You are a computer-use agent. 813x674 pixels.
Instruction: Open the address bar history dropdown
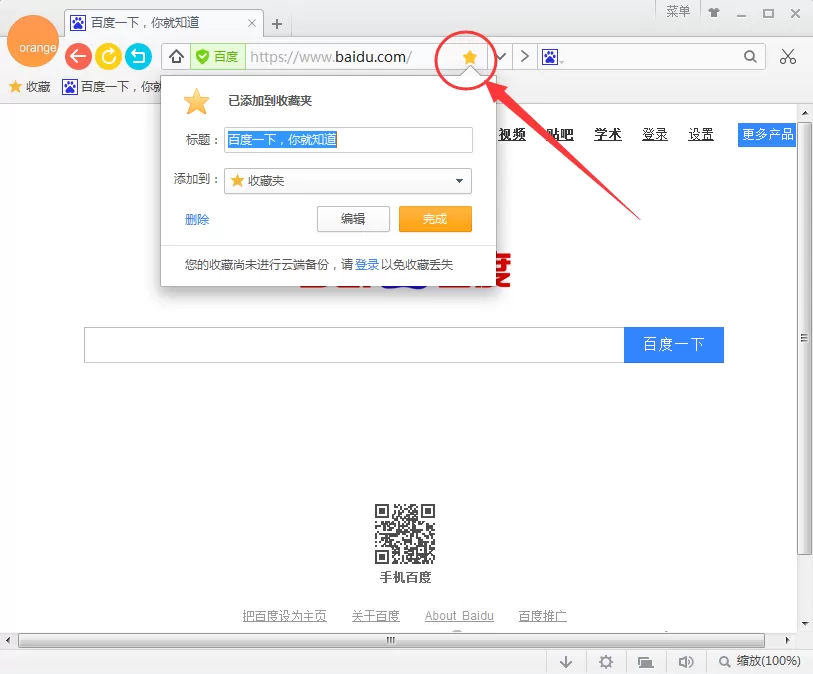[500, 56]
